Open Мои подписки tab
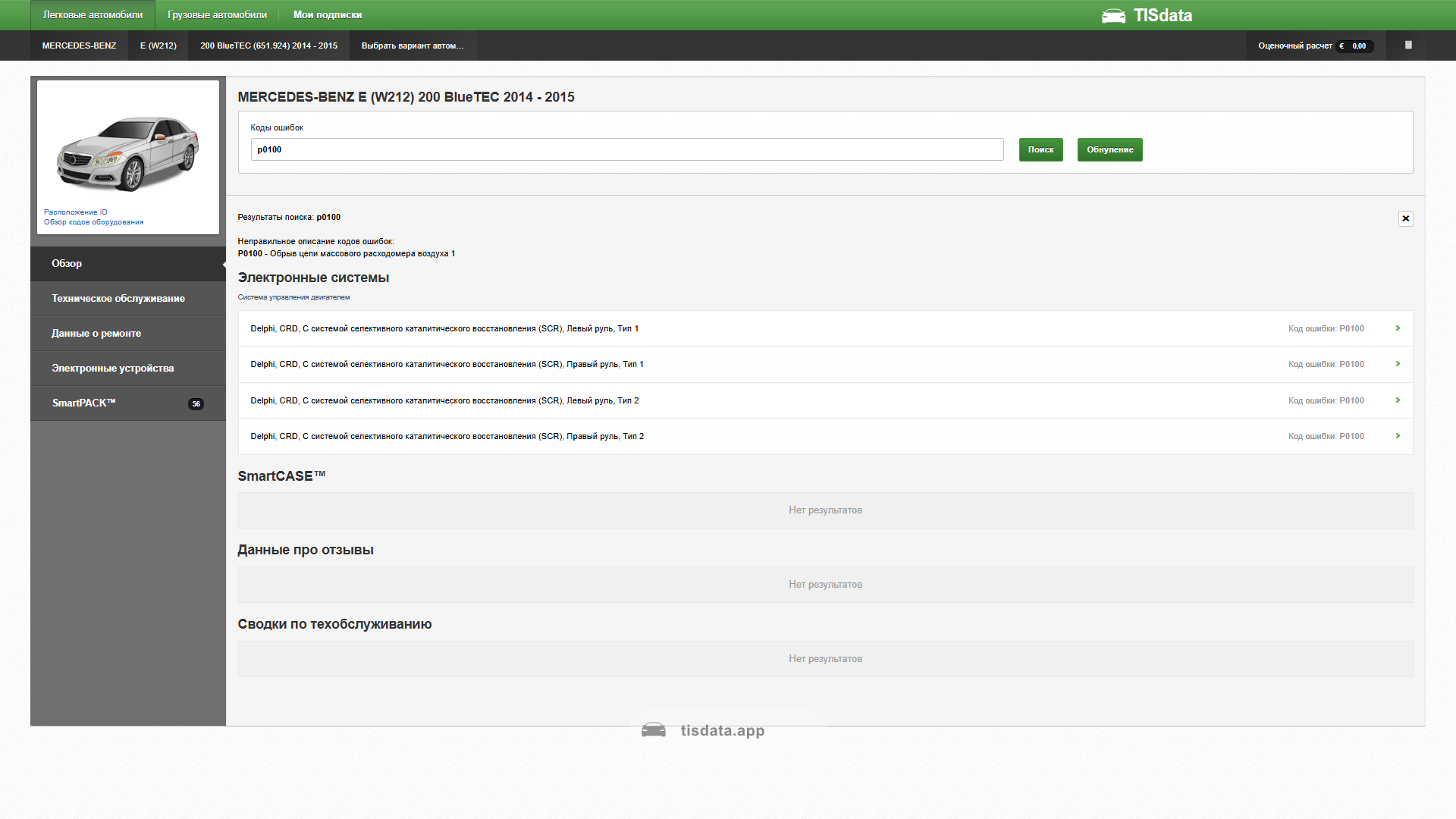The image size is (1456, 819). tap(328, 15)
